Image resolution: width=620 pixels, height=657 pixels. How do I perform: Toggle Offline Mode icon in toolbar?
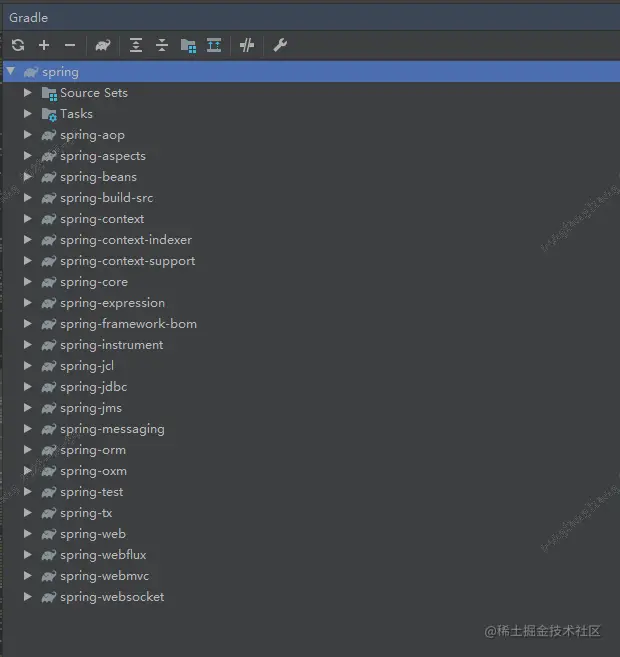click(247, 45)
